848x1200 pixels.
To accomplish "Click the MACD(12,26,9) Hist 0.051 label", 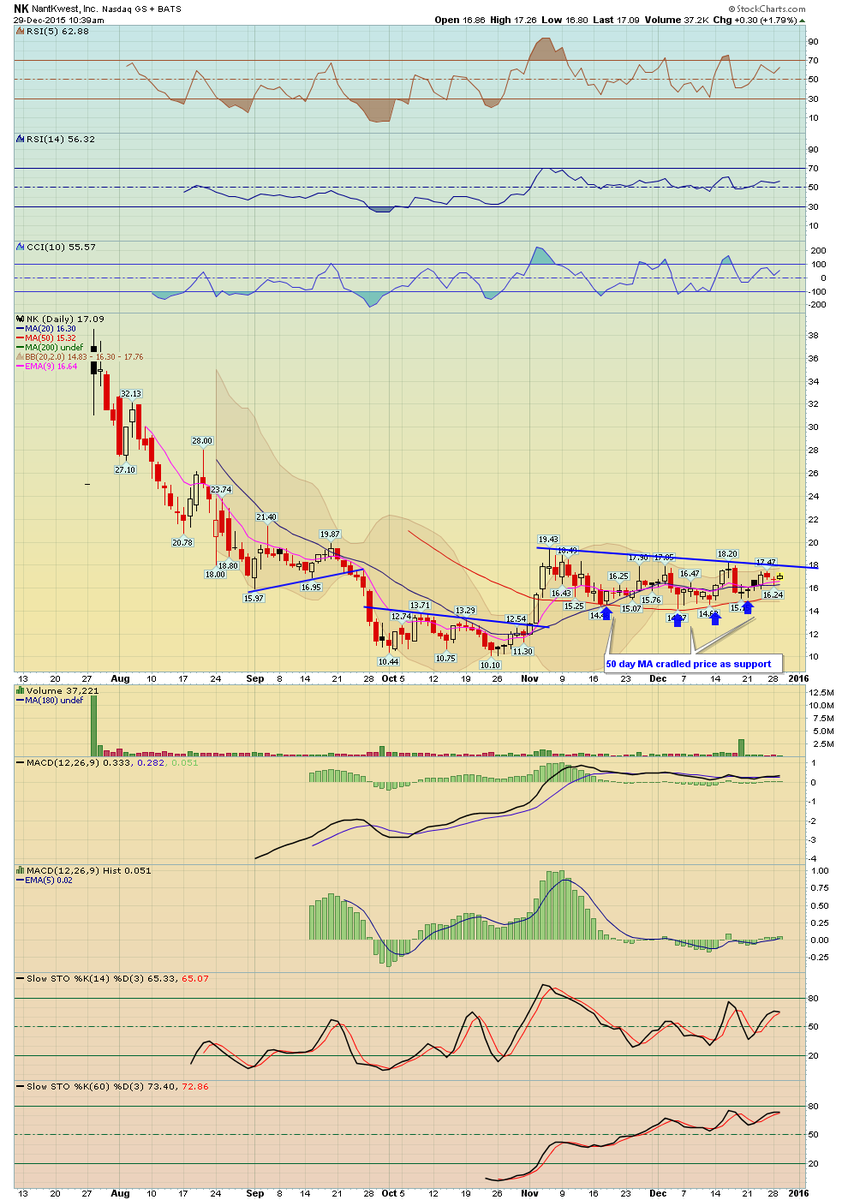I will 83,871.
